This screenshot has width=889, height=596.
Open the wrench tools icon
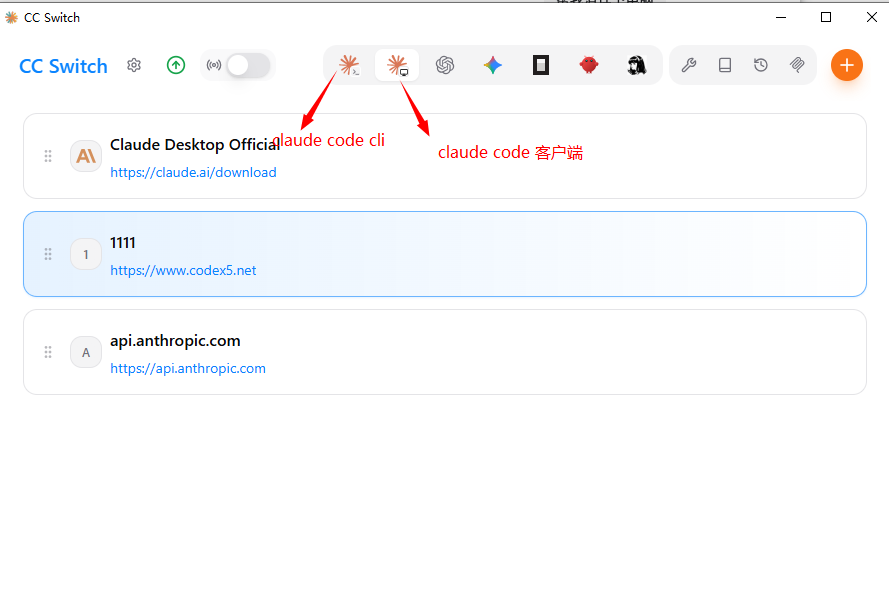pyautogui.click(x=689, y=65)
